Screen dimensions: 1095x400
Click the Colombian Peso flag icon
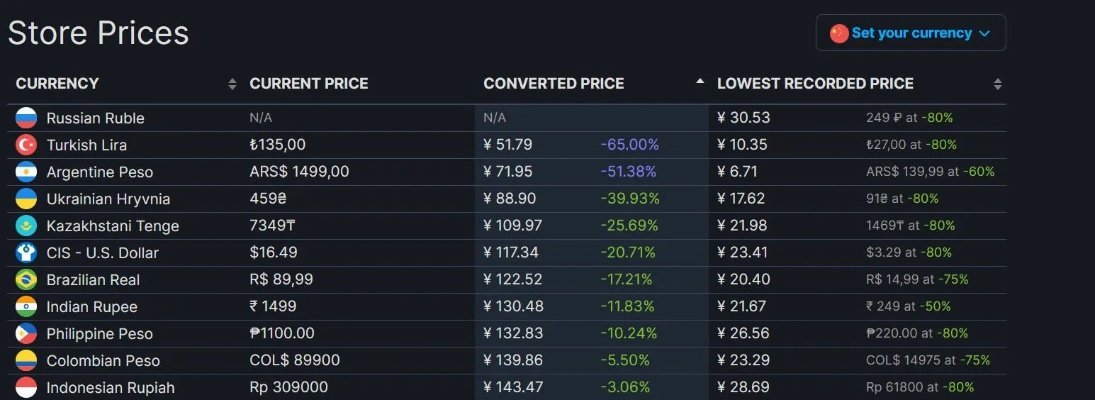[x=26, y=361]
